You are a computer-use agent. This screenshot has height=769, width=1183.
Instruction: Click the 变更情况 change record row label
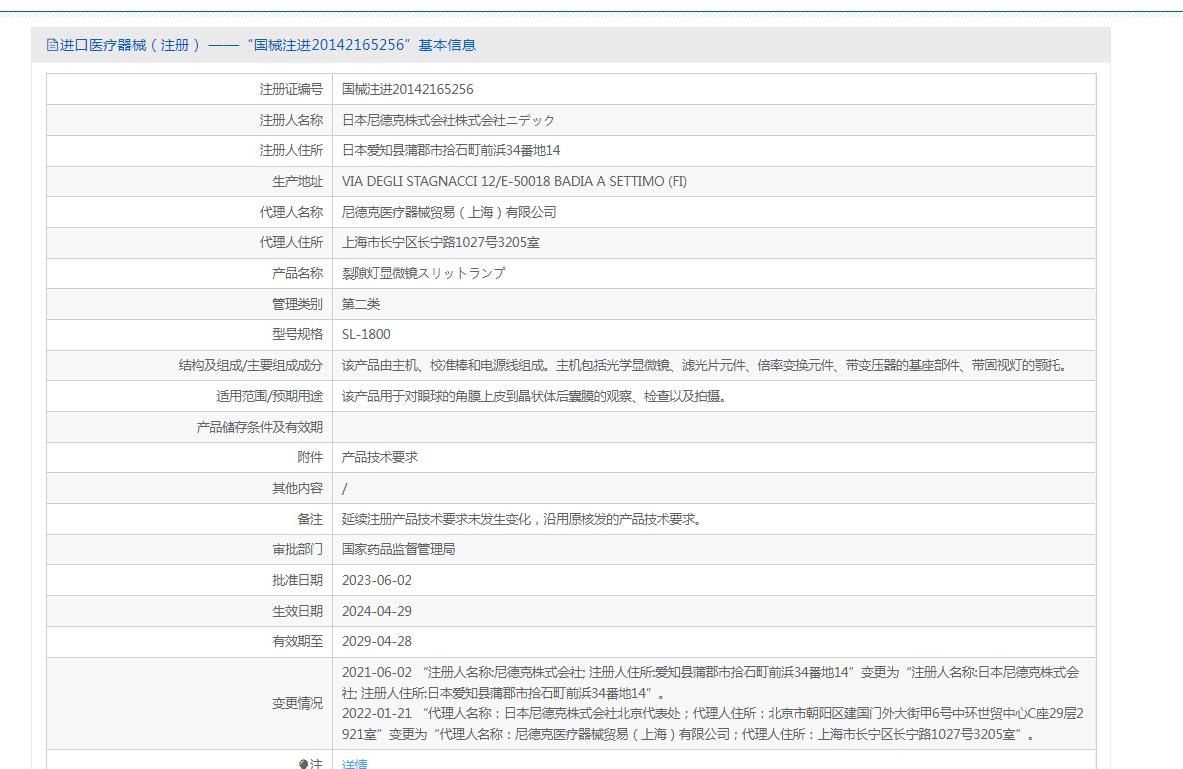tap(297, 703)
